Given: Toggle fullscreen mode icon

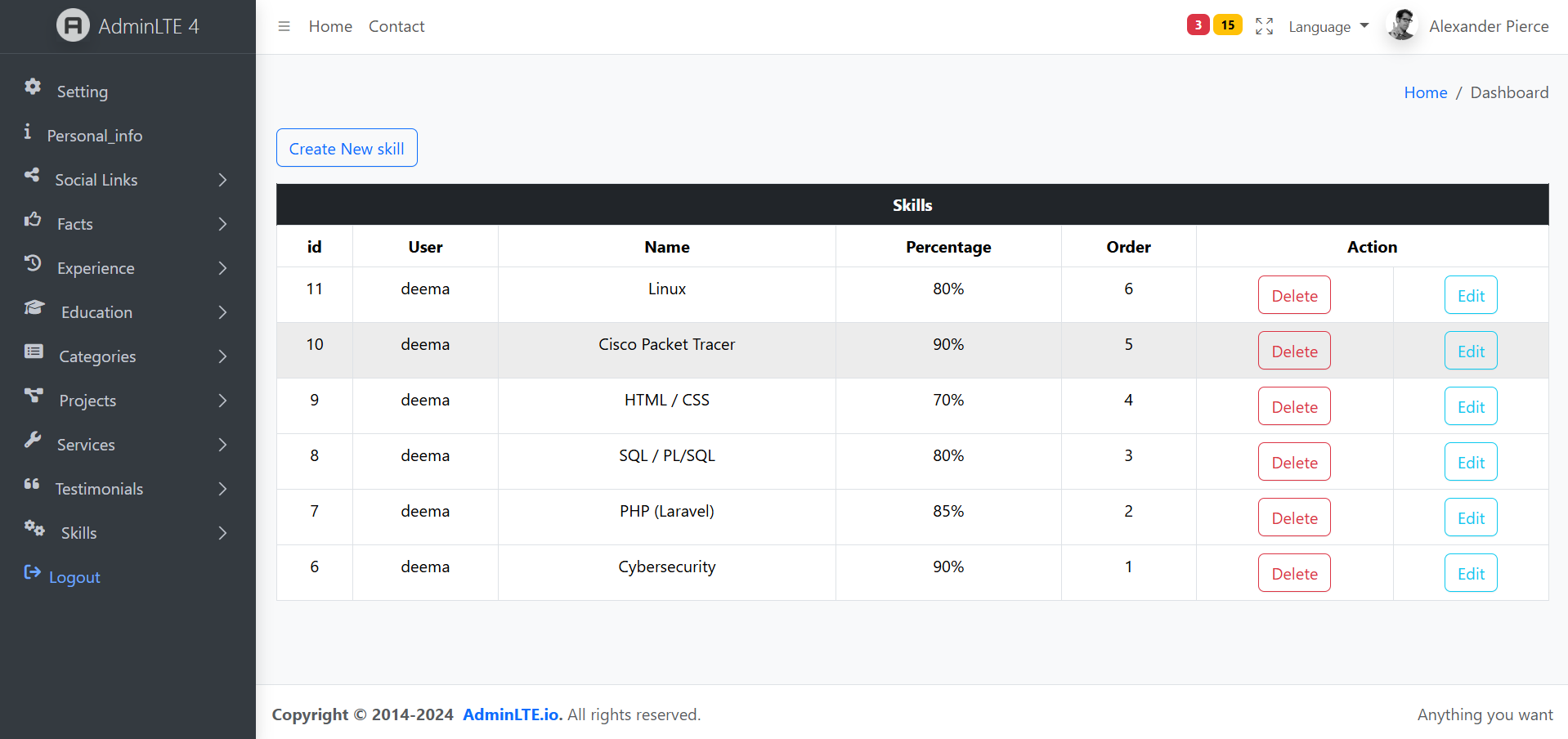Looking at the screenshot, I should click(1264, 26).
